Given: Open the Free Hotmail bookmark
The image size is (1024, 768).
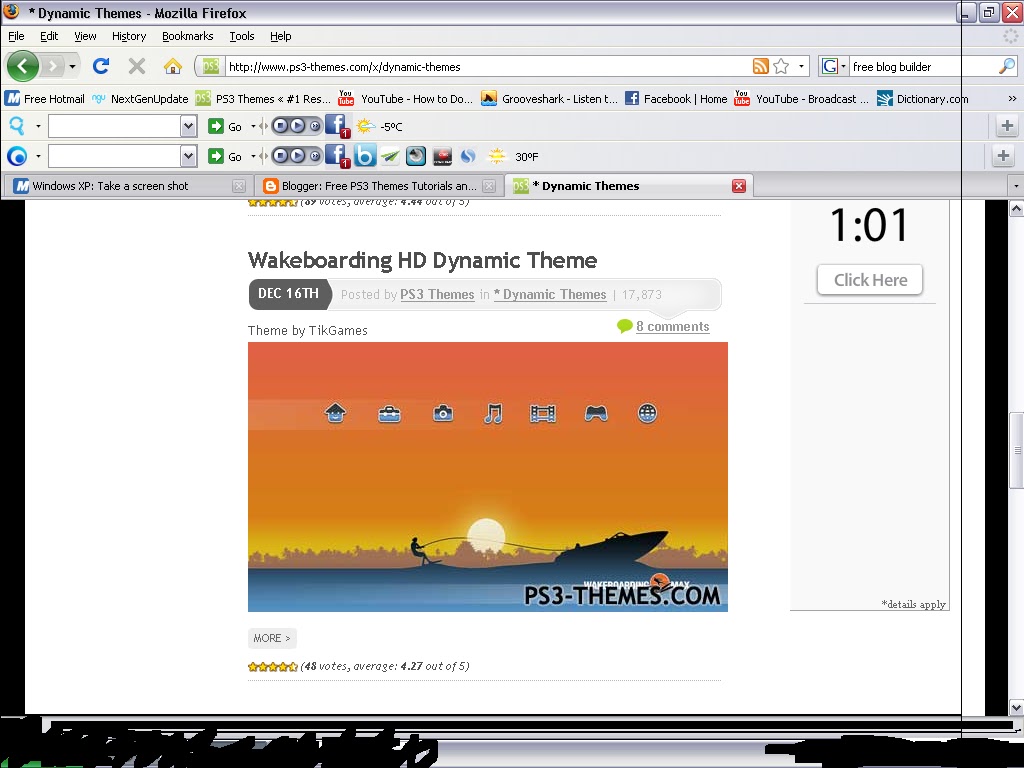Looking at the screenshot, I should [44, 99].
